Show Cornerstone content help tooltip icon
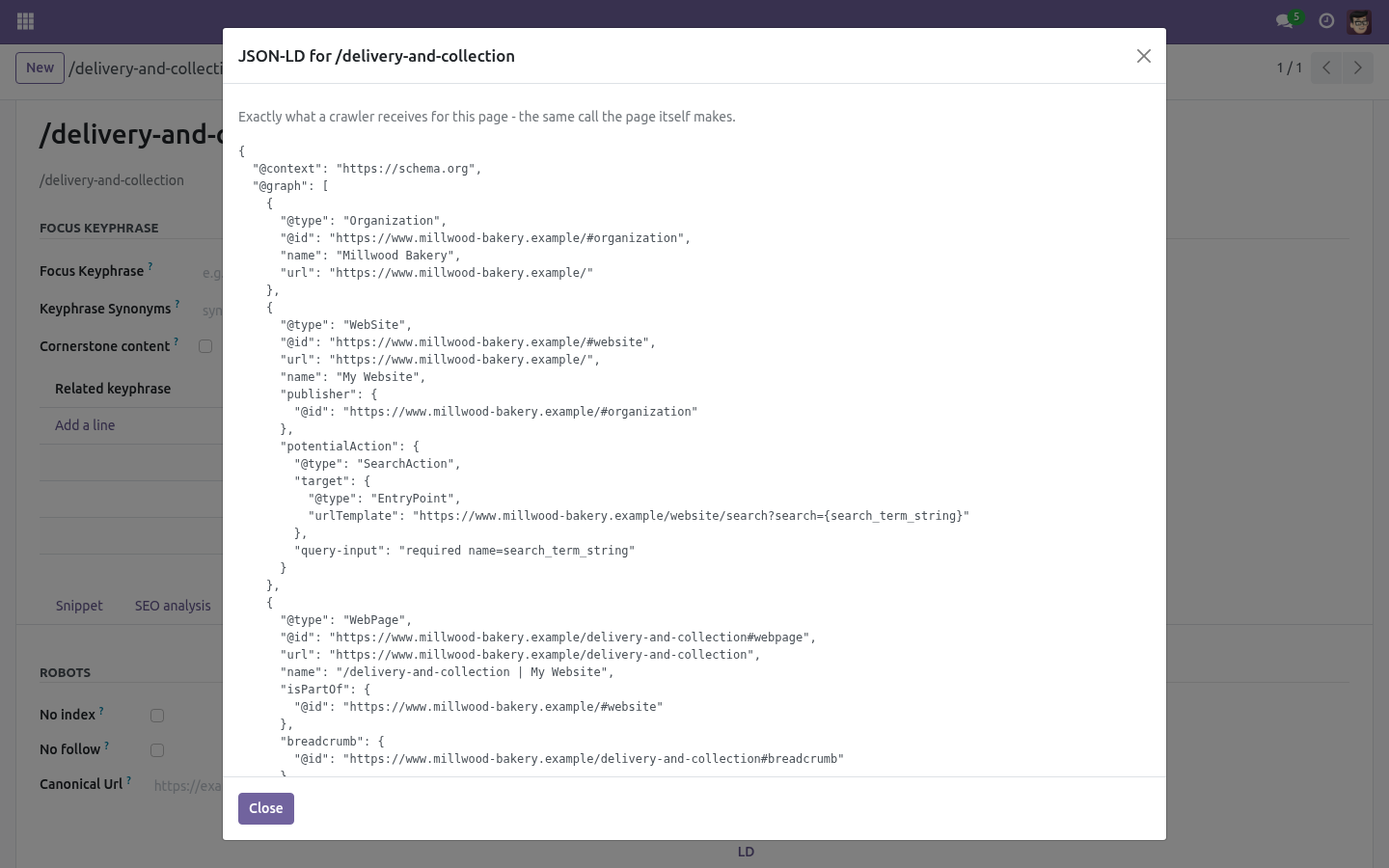 pyautogui.click(x=177, y=341)
